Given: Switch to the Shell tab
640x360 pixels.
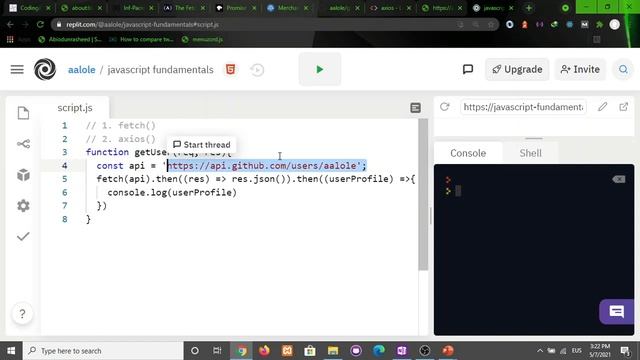Looking at the screenshot, I should tap(530, 153).
